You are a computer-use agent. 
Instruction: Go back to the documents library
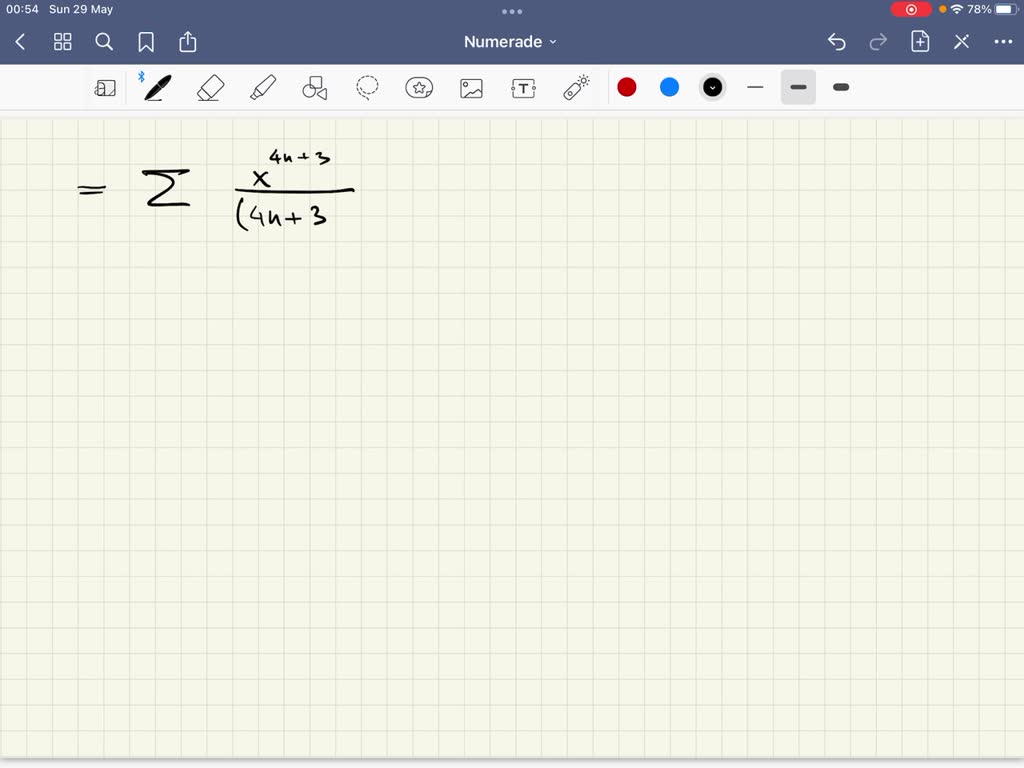click(x=21, y=42)
